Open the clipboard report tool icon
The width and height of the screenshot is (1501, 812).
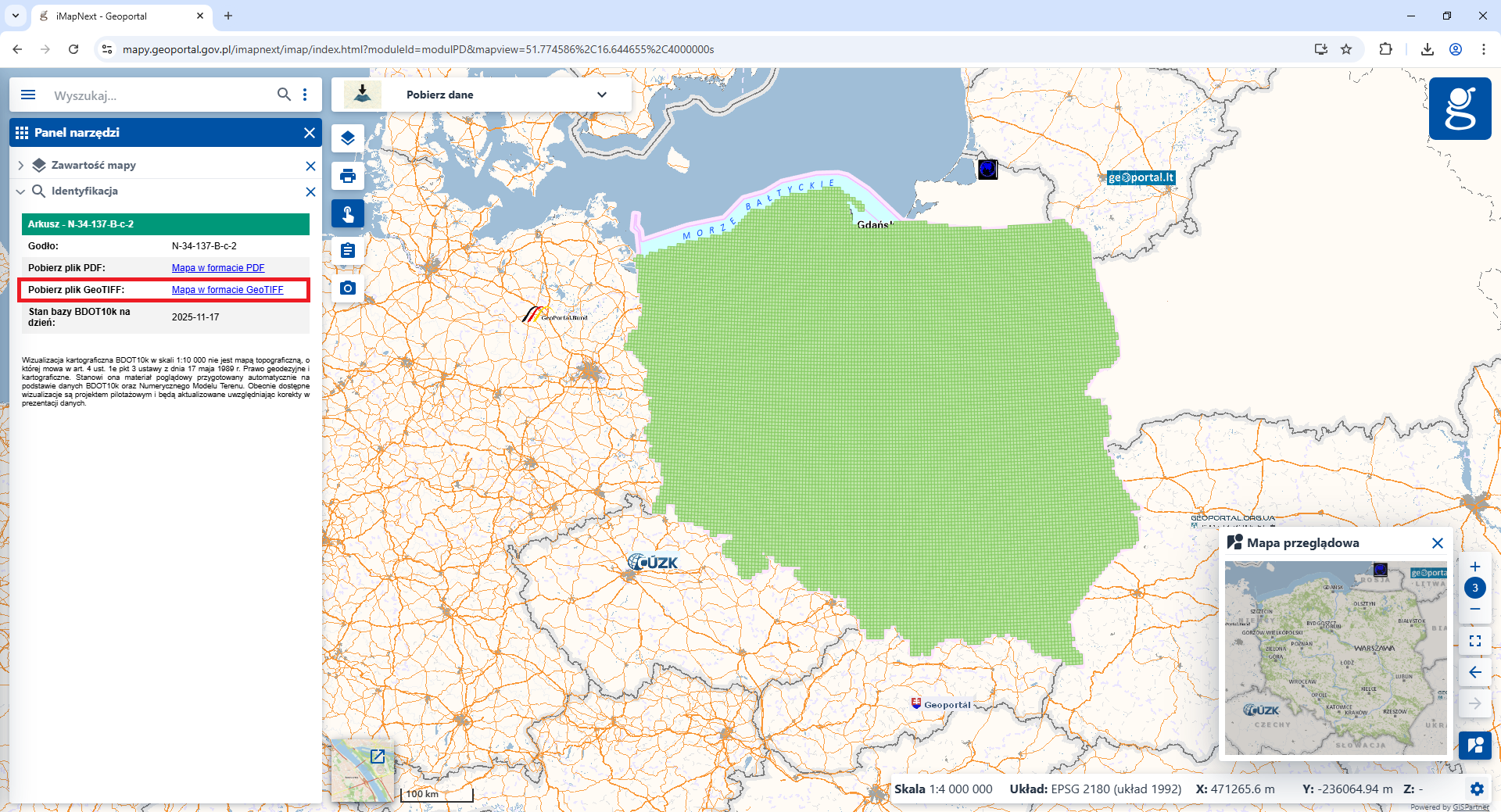click(x=347, y=250)
